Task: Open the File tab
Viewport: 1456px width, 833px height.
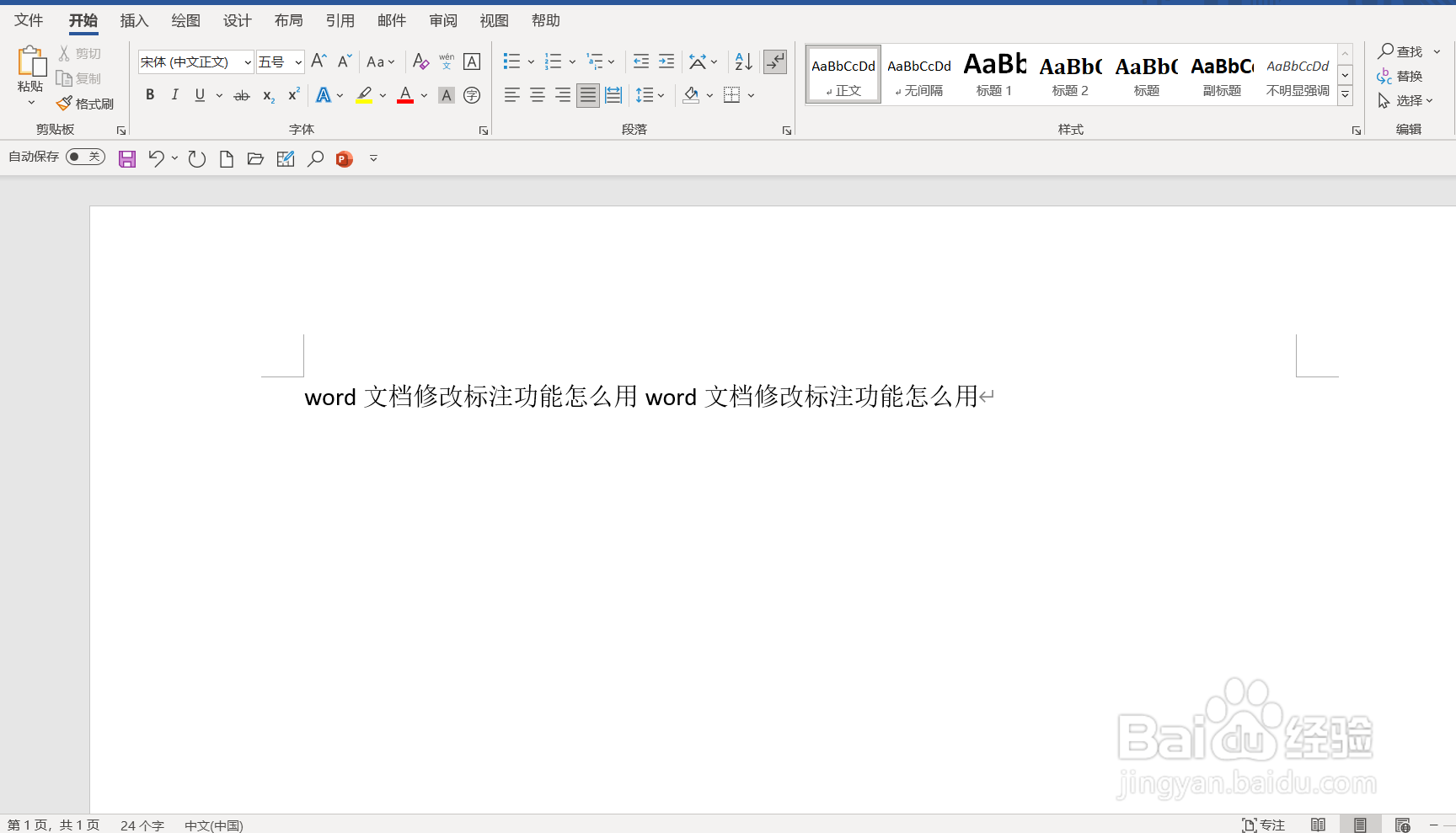Action: 29,20
